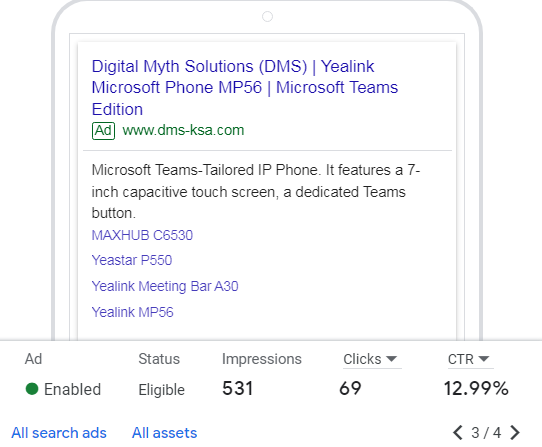Go to the previous ad preview arrow
The width and height of the screenshot is (542, 447).
coord(458,432)
